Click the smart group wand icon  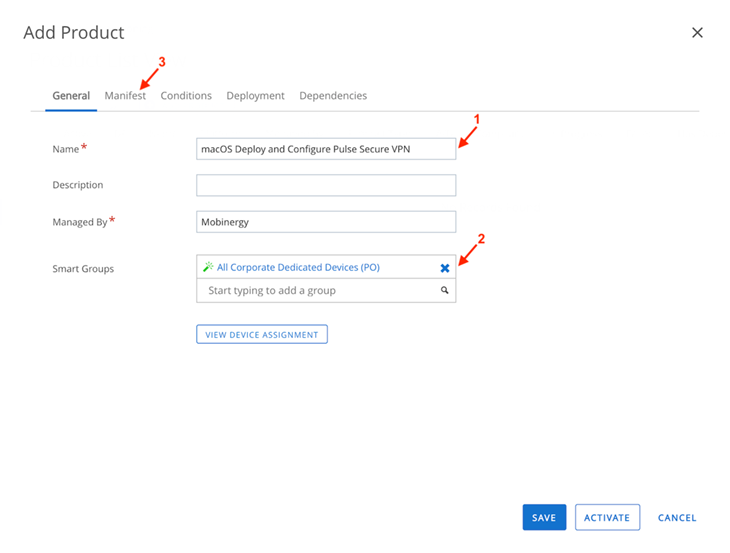coord(208,267)
